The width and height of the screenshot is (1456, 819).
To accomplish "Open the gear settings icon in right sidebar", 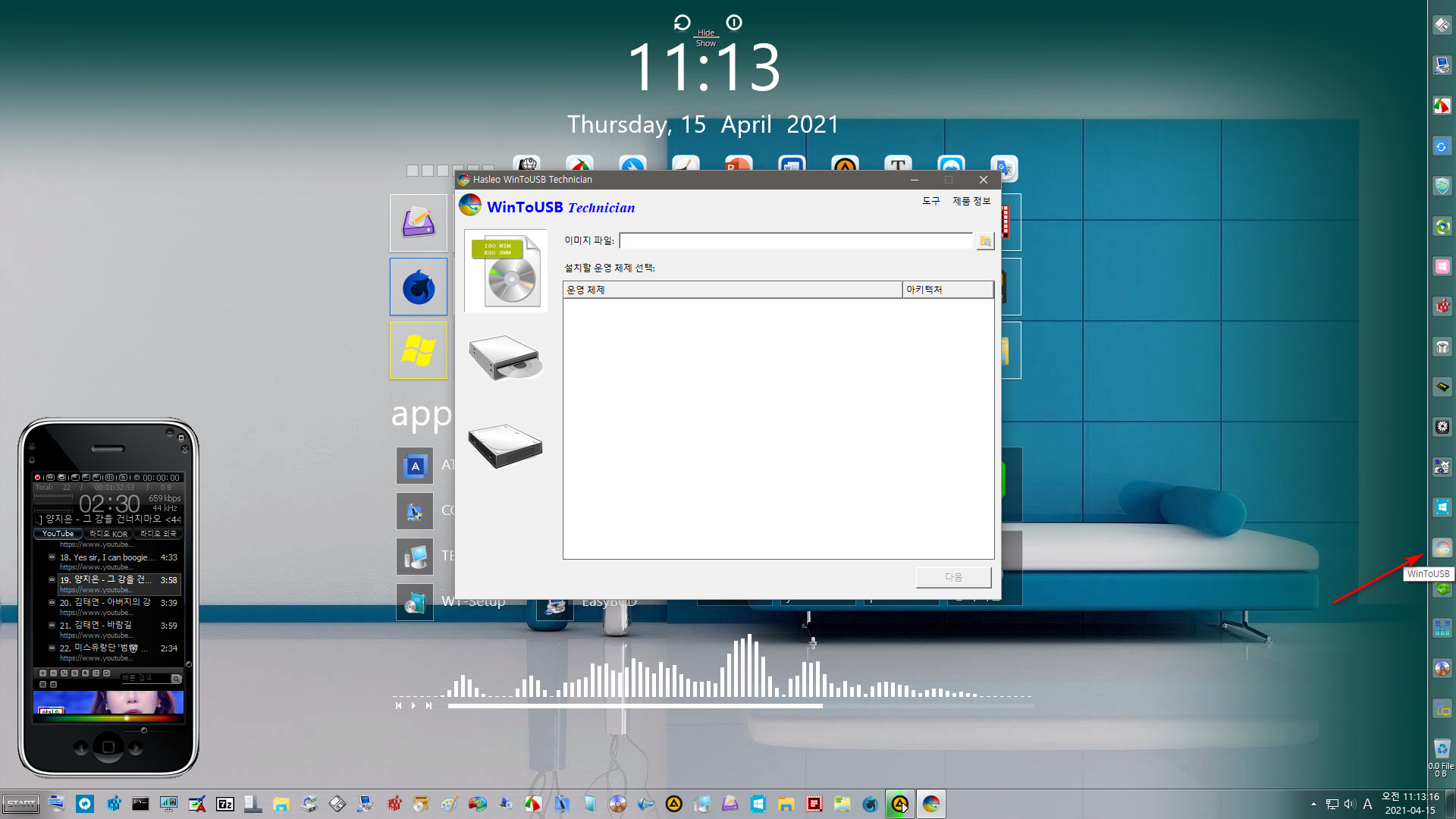I will pyautogui.click(x=1442, y=427).
